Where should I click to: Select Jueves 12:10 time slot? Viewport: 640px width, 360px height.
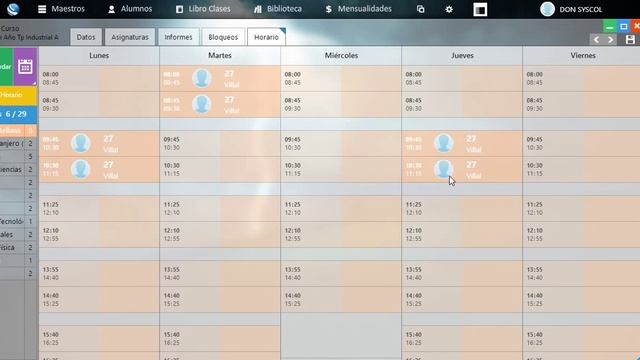coord(462,235)
